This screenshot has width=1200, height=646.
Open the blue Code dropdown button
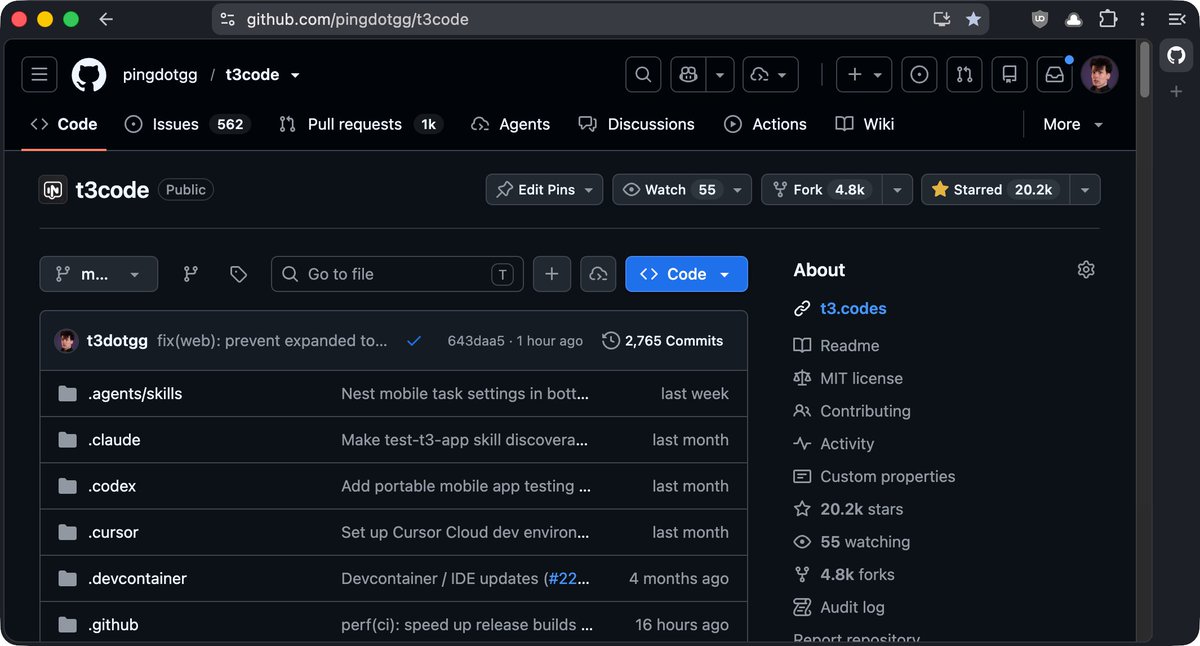(x=686, y=274)
